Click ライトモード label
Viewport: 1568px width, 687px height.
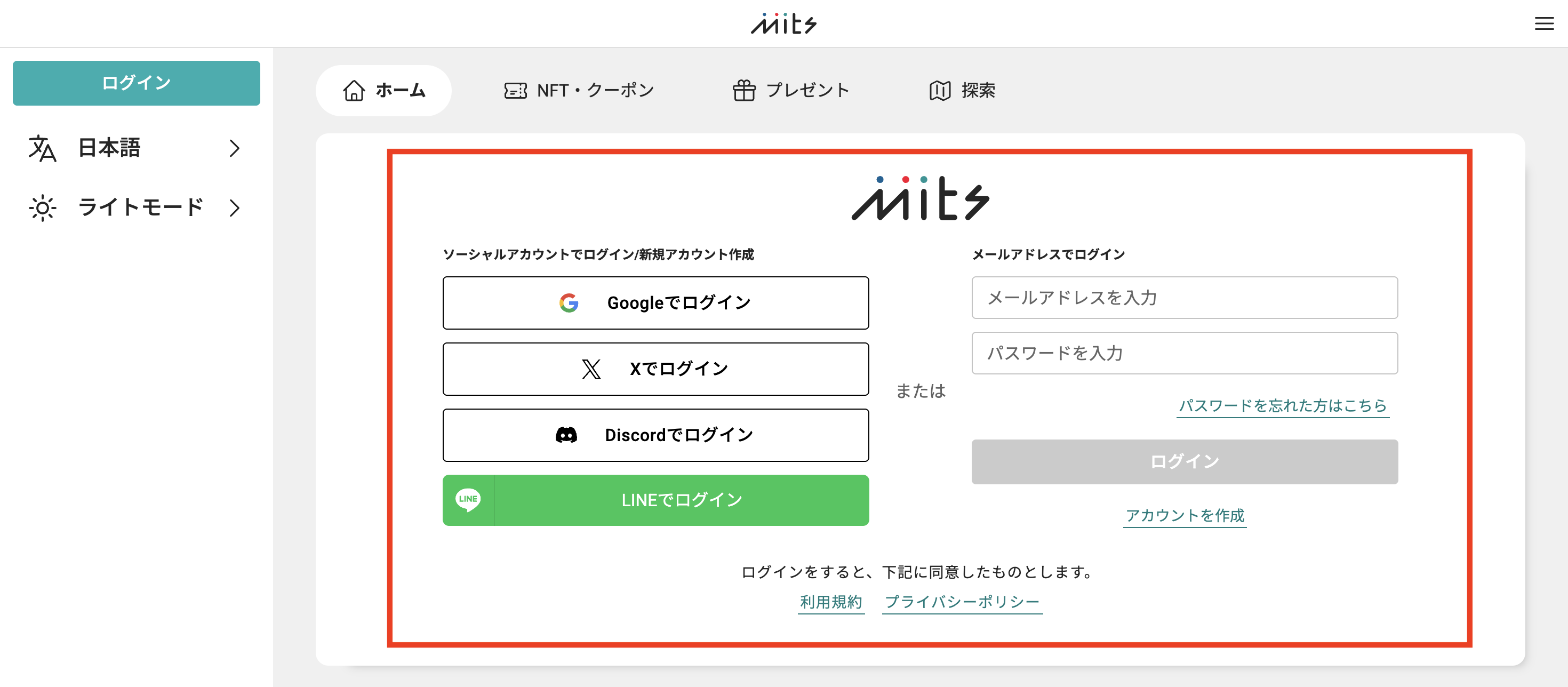(141, 208)
